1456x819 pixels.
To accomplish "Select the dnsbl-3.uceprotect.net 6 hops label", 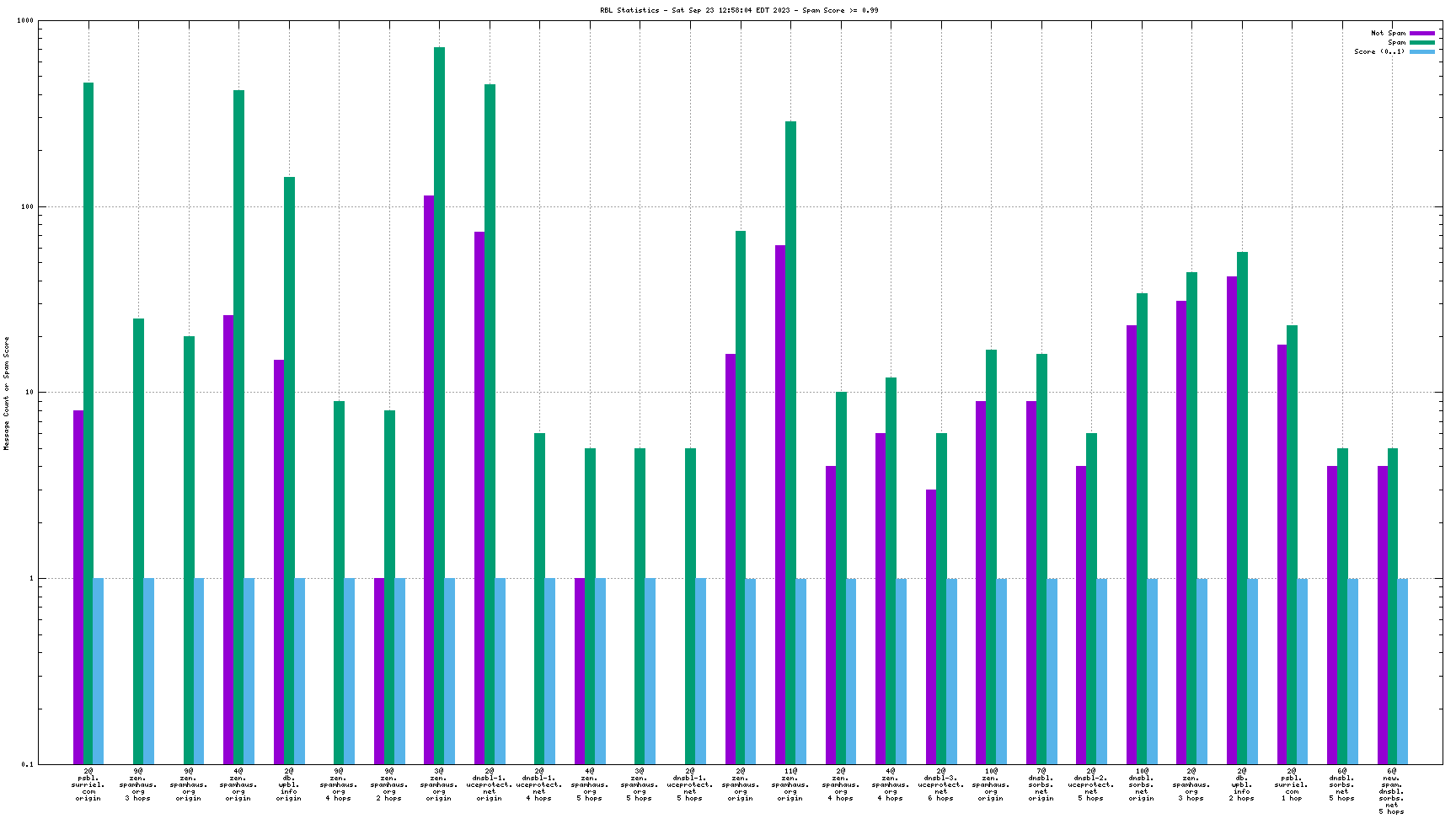I will pyautogui.click(x=940, y=784).
